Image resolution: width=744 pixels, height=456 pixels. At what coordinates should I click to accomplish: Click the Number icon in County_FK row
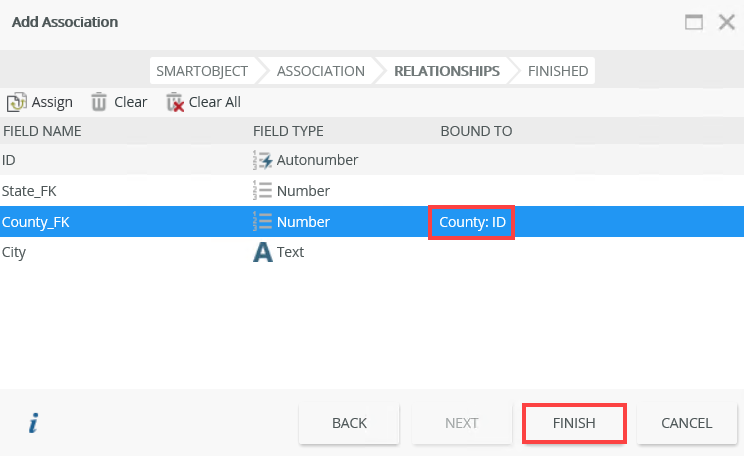tap(263, 222)
